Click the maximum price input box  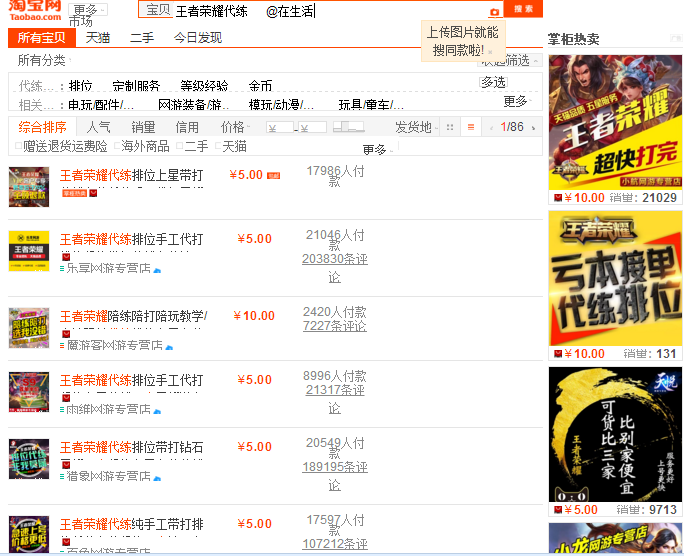(x=313, y=127)
